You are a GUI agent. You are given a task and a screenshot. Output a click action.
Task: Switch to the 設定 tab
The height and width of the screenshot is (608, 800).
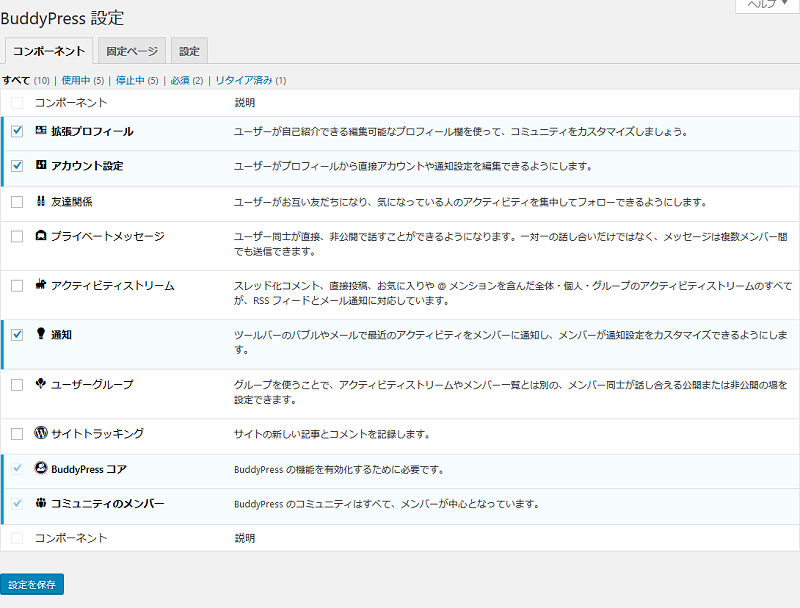(189, 51)
